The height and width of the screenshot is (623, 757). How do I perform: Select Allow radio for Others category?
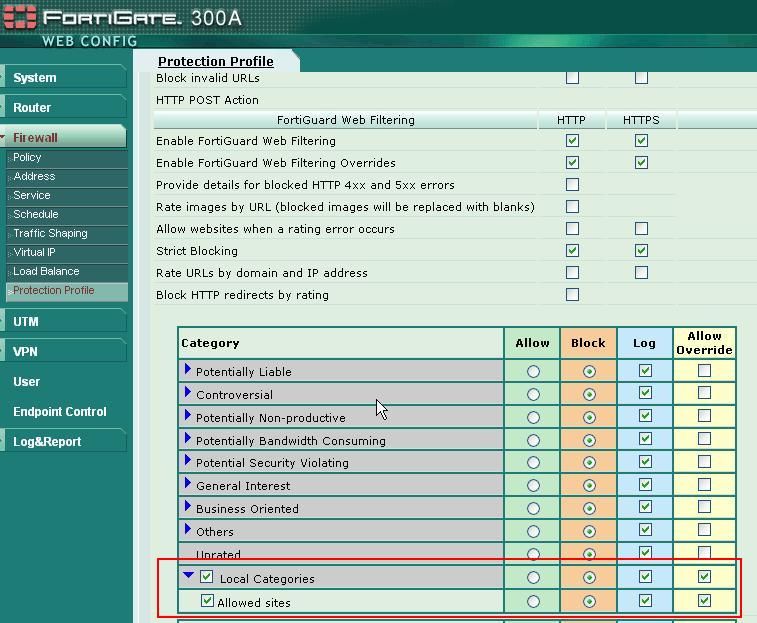coord(533,531)
